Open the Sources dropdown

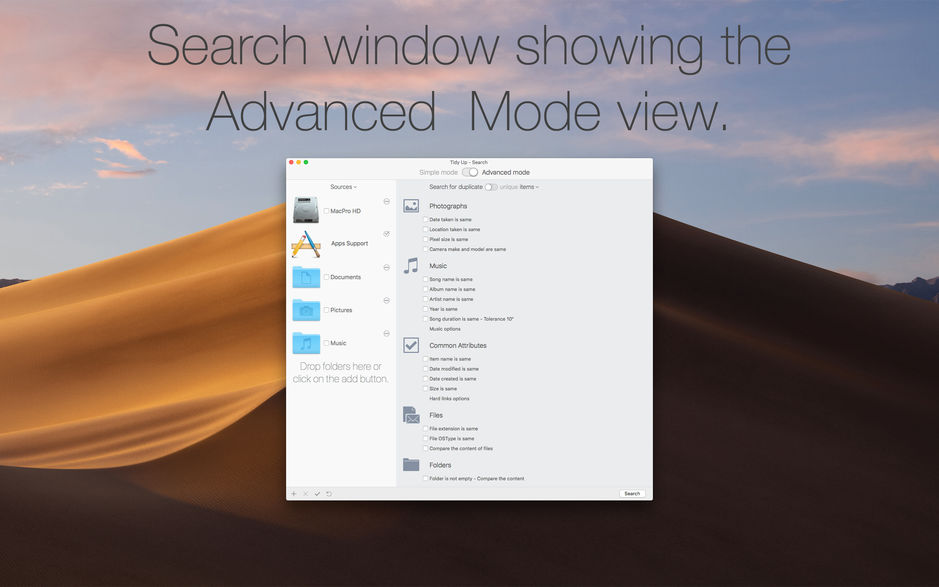(x=343, y=187)
